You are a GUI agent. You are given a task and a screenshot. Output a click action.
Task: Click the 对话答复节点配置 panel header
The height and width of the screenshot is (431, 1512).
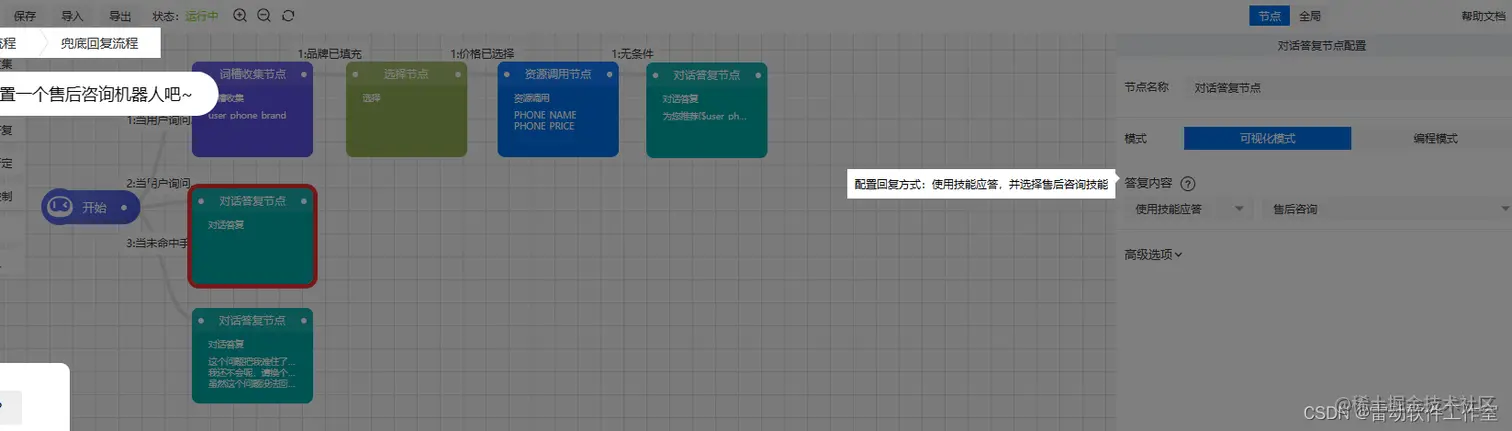[1321, 45]
